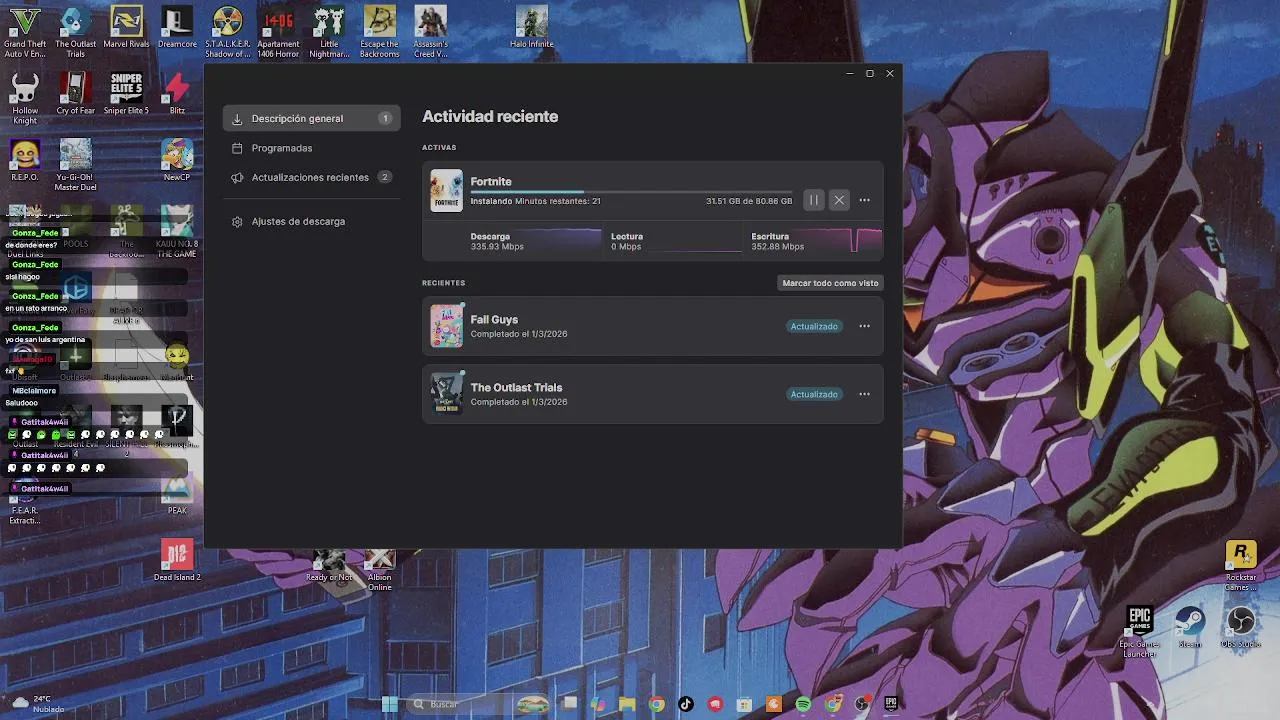The image size is (1280, 720).
Task: Click the '31.51 GB de 80.86 GB' text
Action: [749, 201]
